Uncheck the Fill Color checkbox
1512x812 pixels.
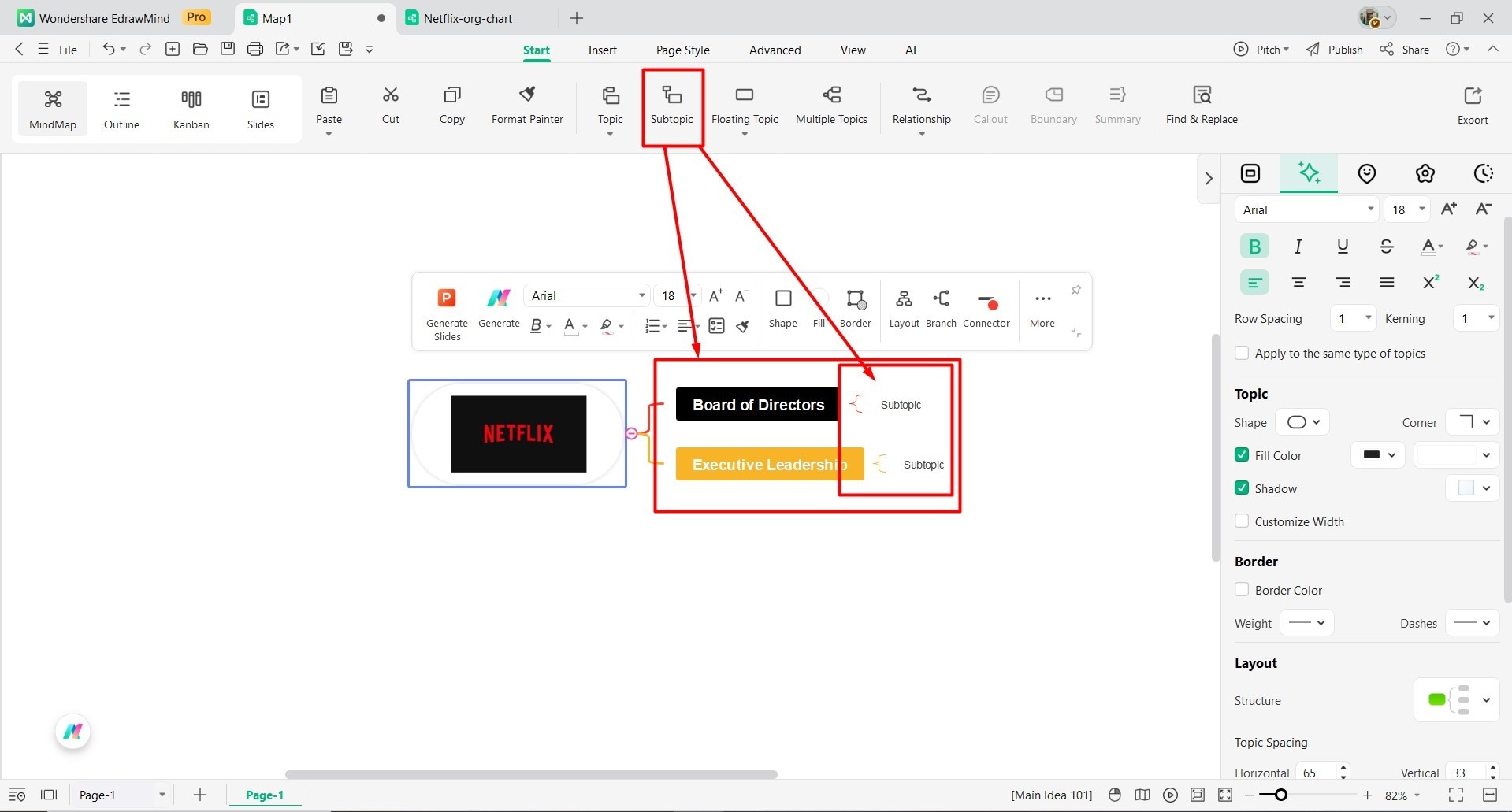1242,454
